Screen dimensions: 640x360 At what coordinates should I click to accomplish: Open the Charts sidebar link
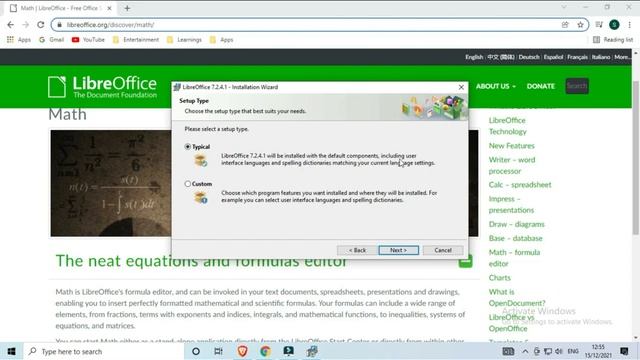coord(500,278)
